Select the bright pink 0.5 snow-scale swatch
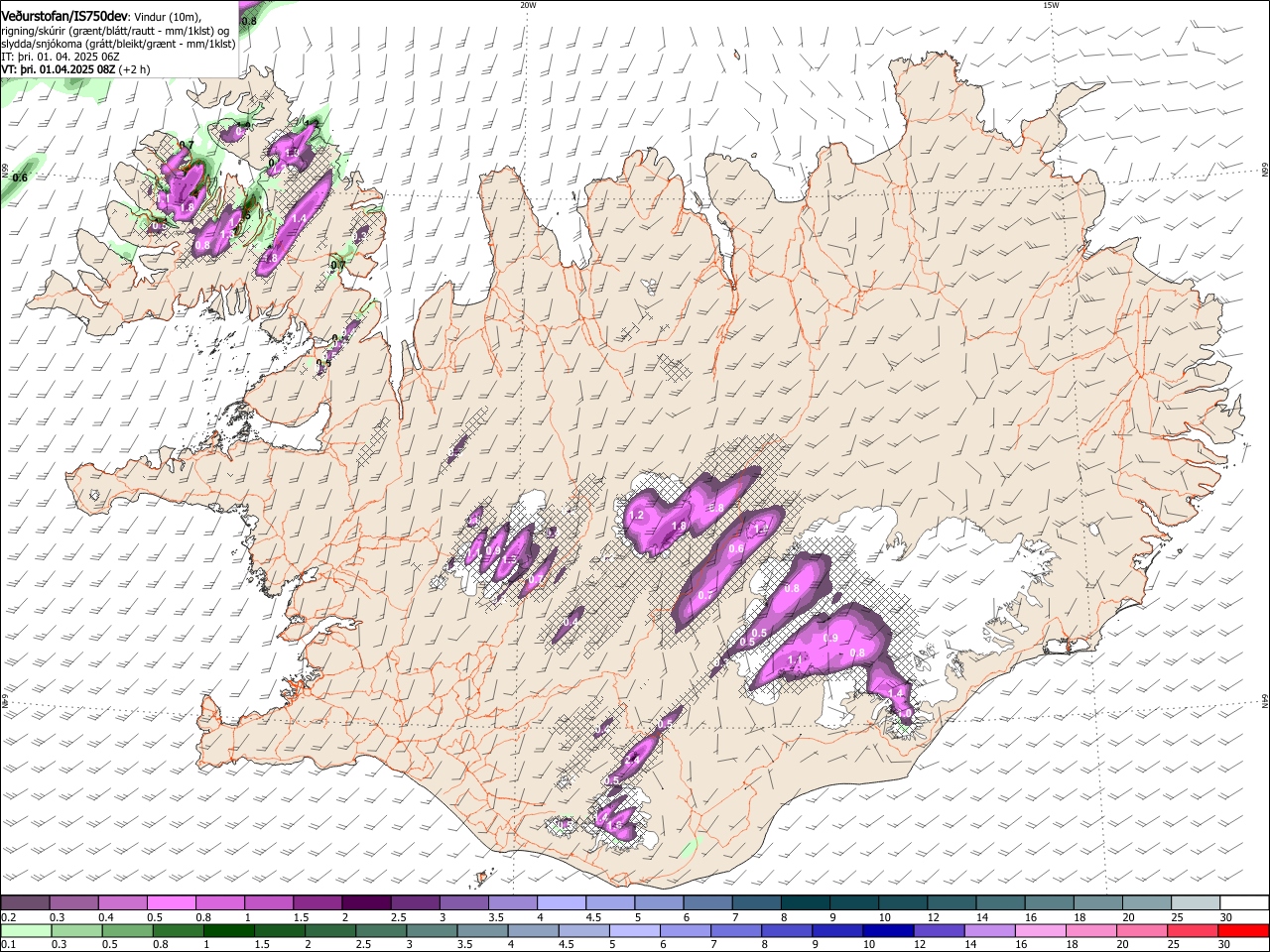Viewport: 1270px width, 952px height. click(x=171, y=903)
